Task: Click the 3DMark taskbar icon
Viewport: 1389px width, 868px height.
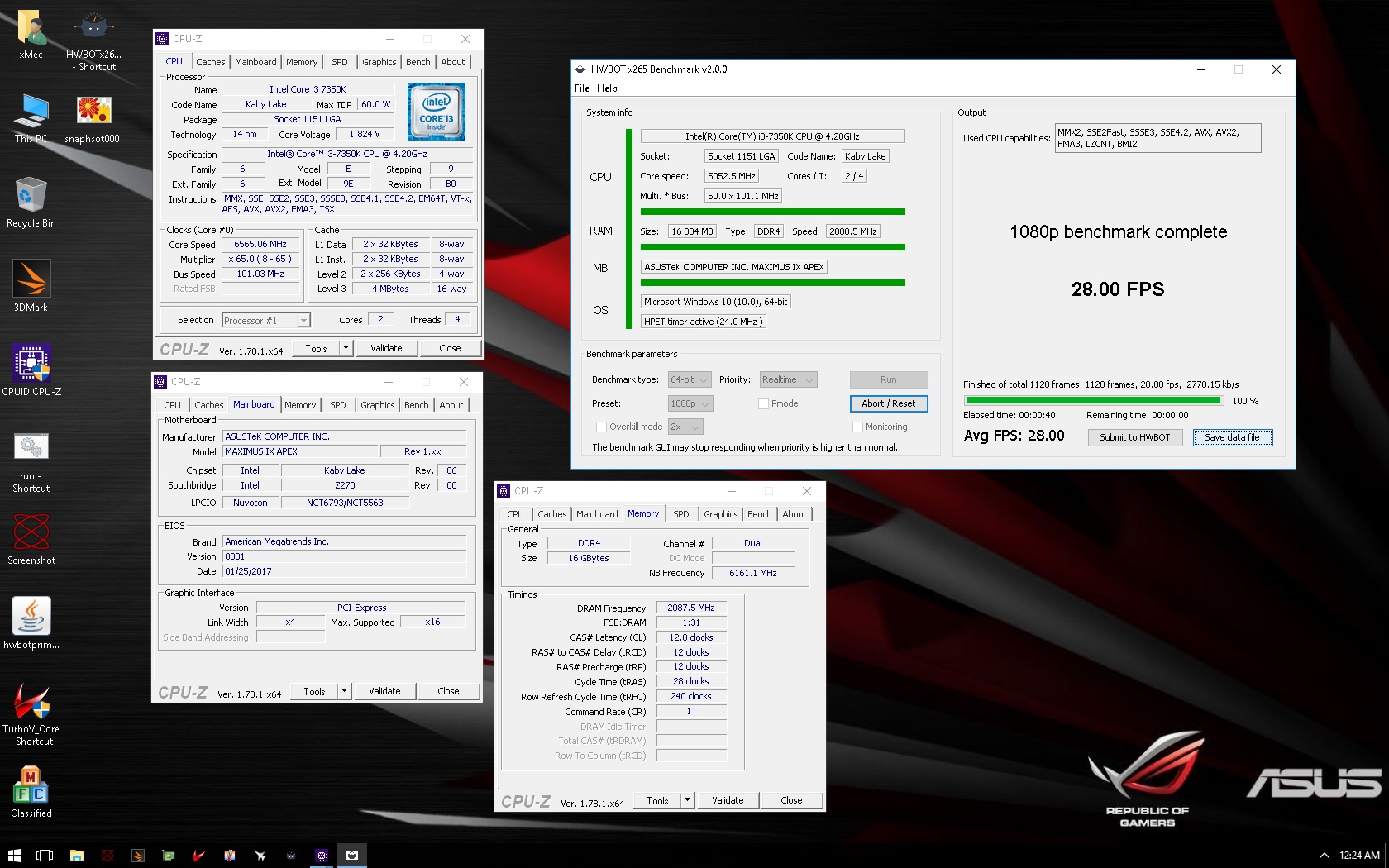Action: (x=137, y=856)
